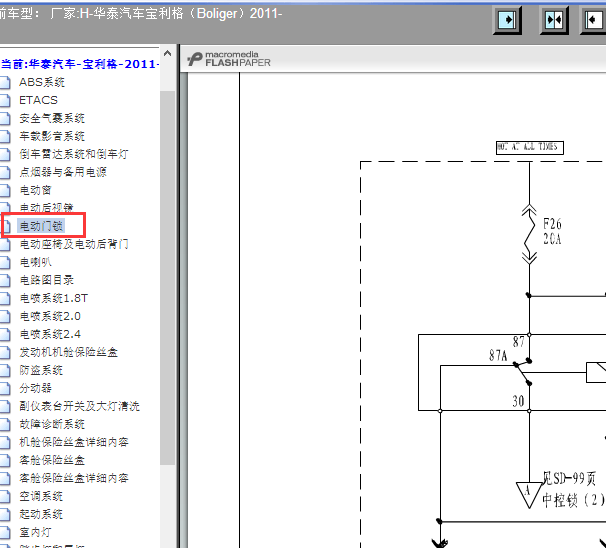Image resolution: width=606 pixels, height=548 pixels.
Task: Click the 87A relay terminal label
Action: (x=498, y=355)
